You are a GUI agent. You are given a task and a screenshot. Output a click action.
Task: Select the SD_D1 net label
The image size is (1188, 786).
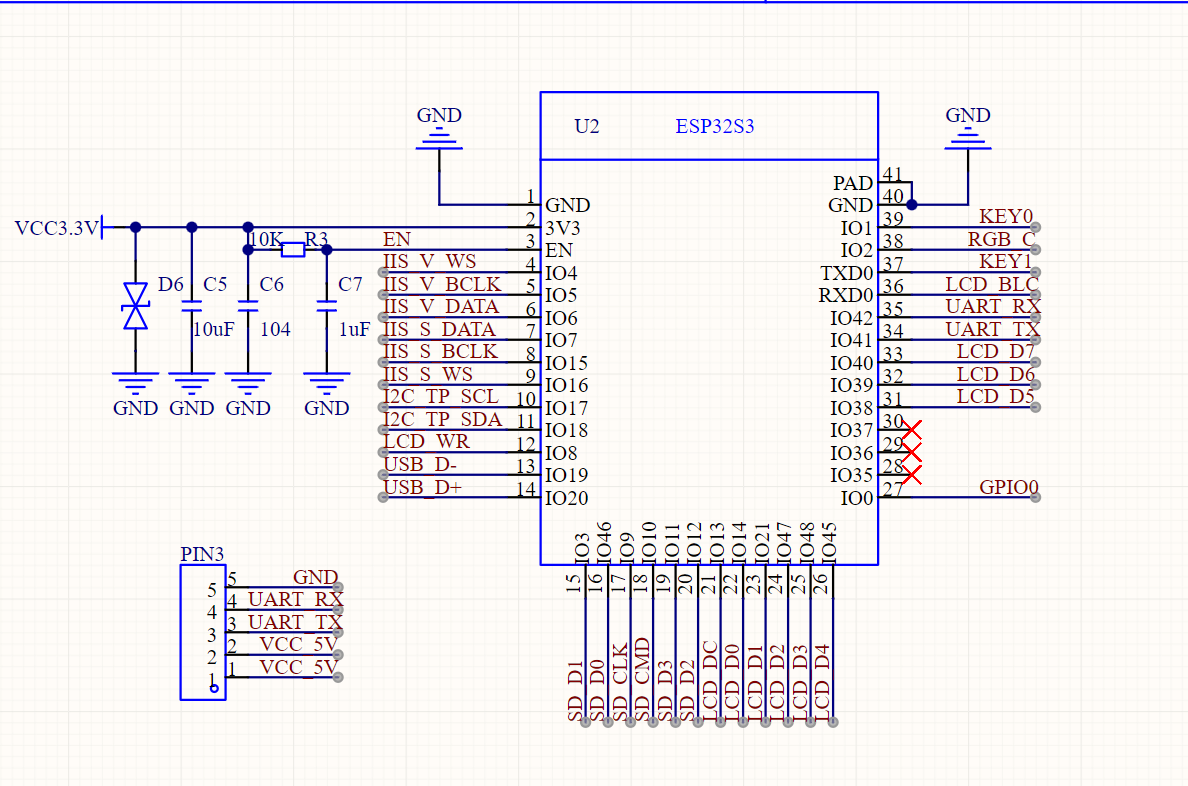click(x=576, y=690)
